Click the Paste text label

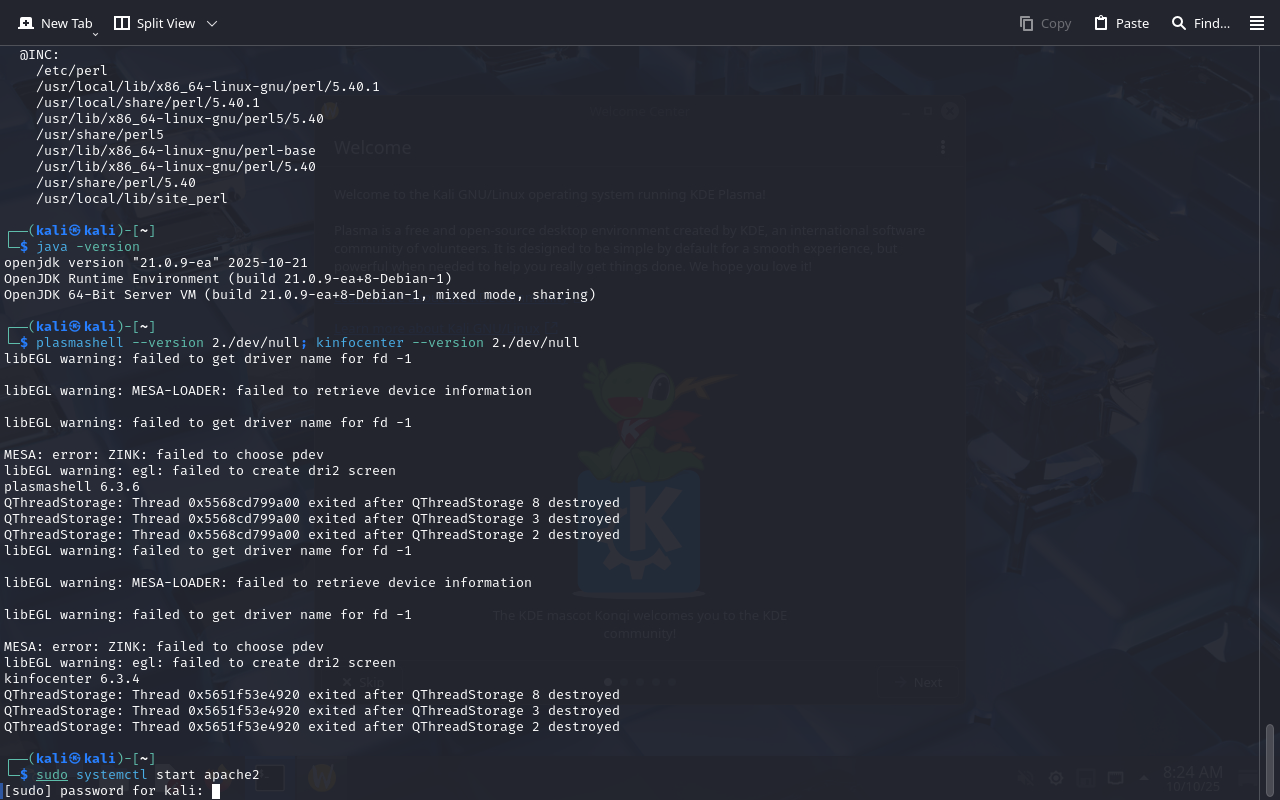1132,23
